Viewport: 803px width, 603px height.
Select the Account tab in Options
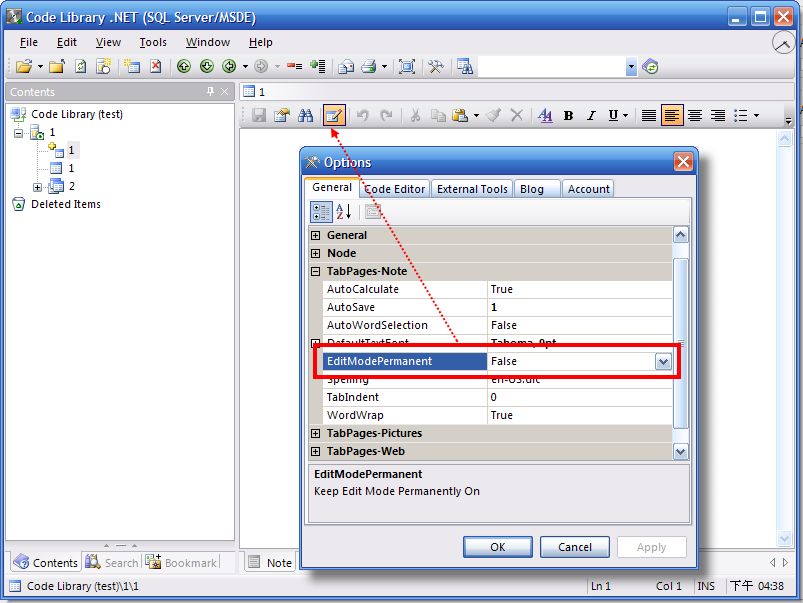[x=588, y=189]
